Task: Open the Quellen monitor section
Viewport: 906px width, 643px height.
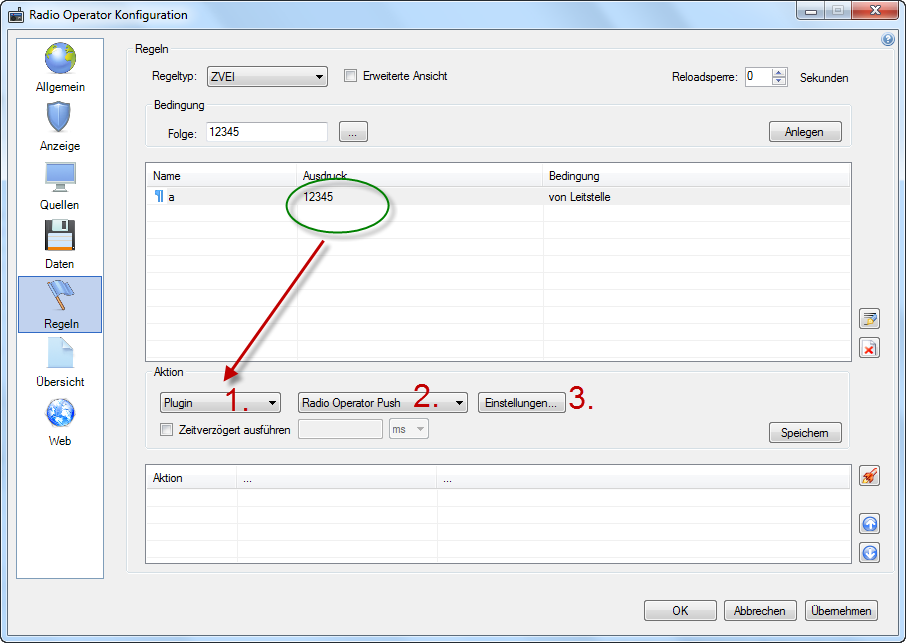Action: [x=60, y=186]
